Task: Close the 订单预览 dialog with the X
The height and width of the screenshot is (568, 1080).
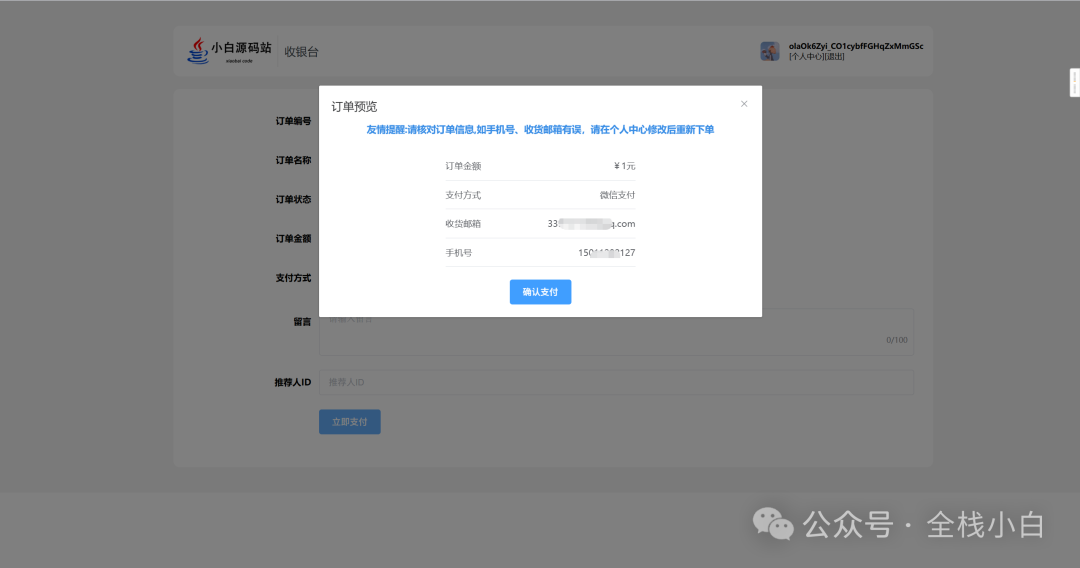Action: point(744,104)
